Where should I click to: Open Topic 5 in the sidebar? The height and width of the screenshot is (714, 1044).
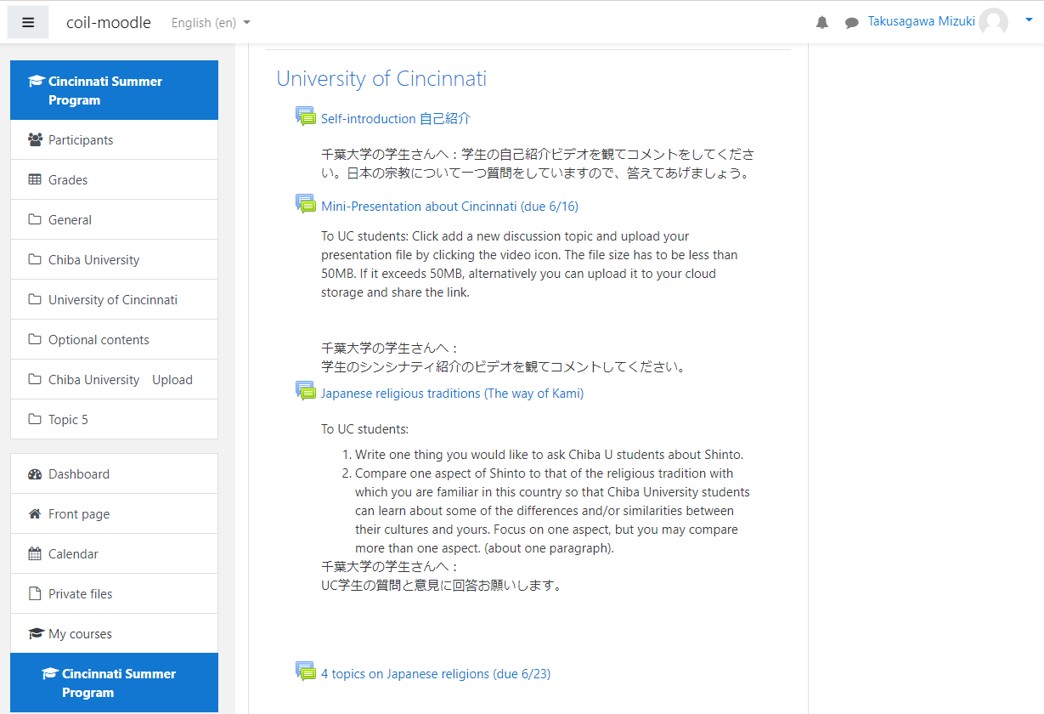114,420
